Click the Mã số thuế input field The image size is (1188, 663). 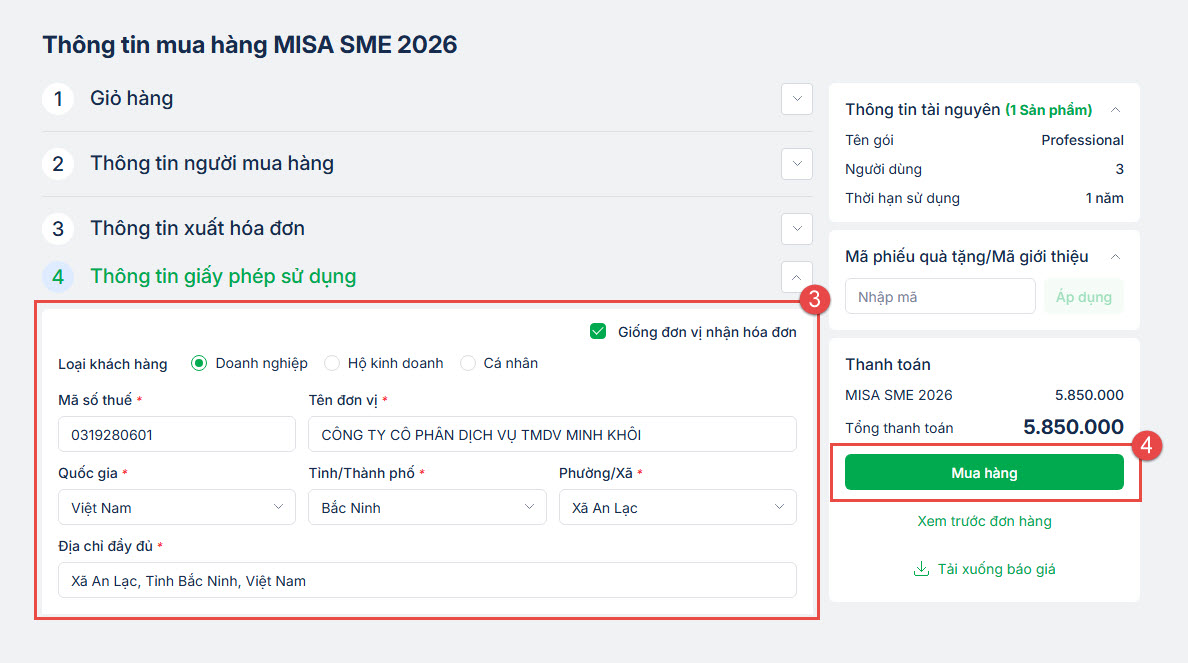[x=177, y=435]
